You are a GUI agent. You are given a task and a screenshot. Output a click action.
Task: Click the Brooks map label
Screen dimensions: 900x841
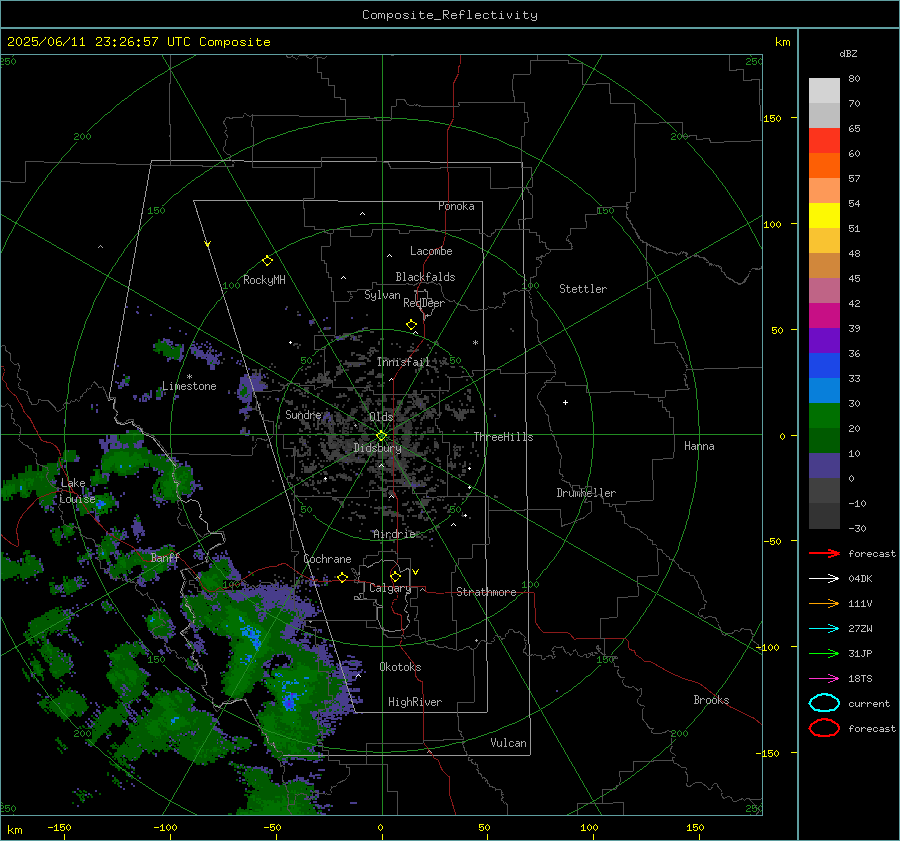pyautogui.click(x=711, y=700)
